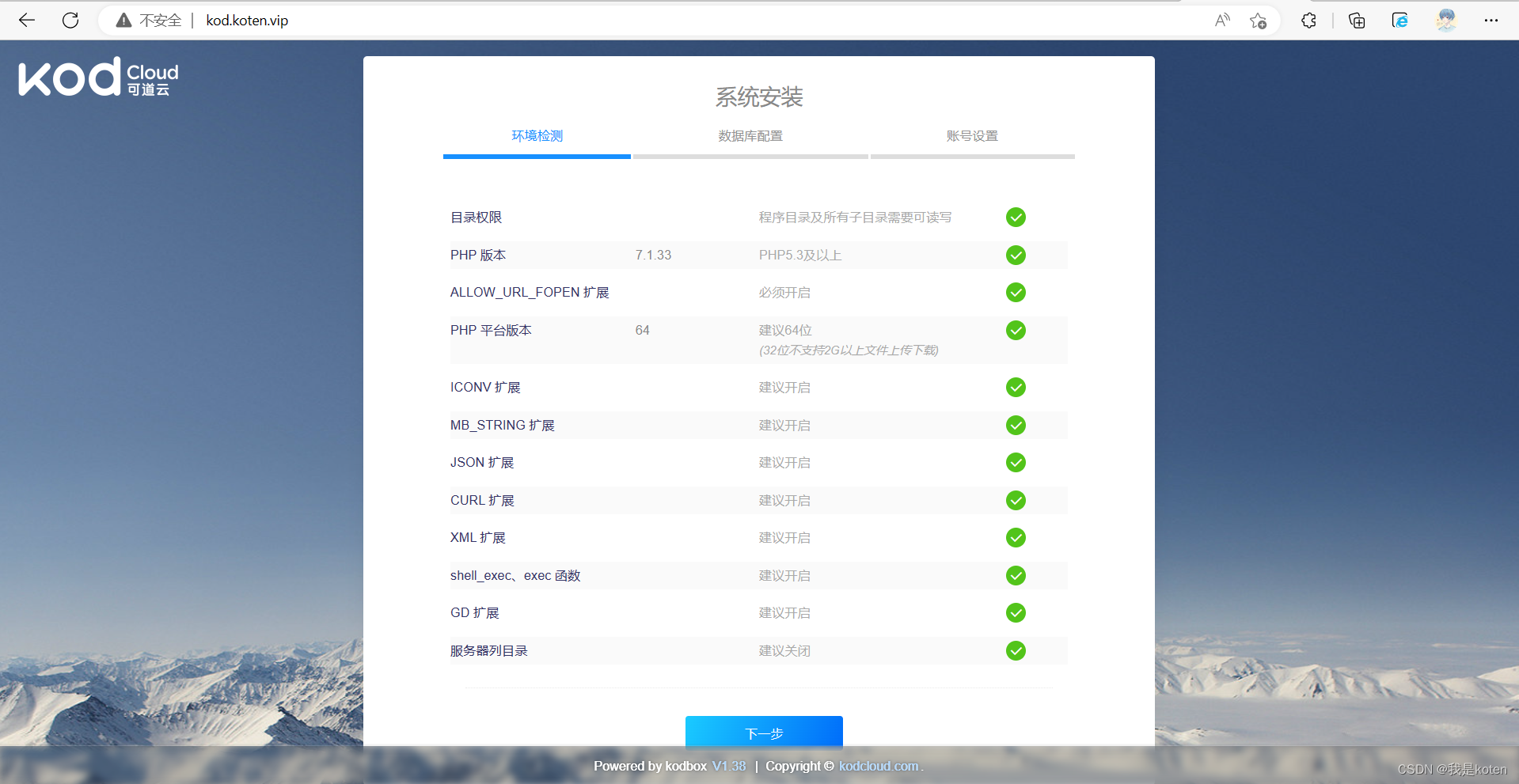This screenshot has height=784, width=1519.
Task: Click the XML 扩展 label
Action: pos(477,538)
